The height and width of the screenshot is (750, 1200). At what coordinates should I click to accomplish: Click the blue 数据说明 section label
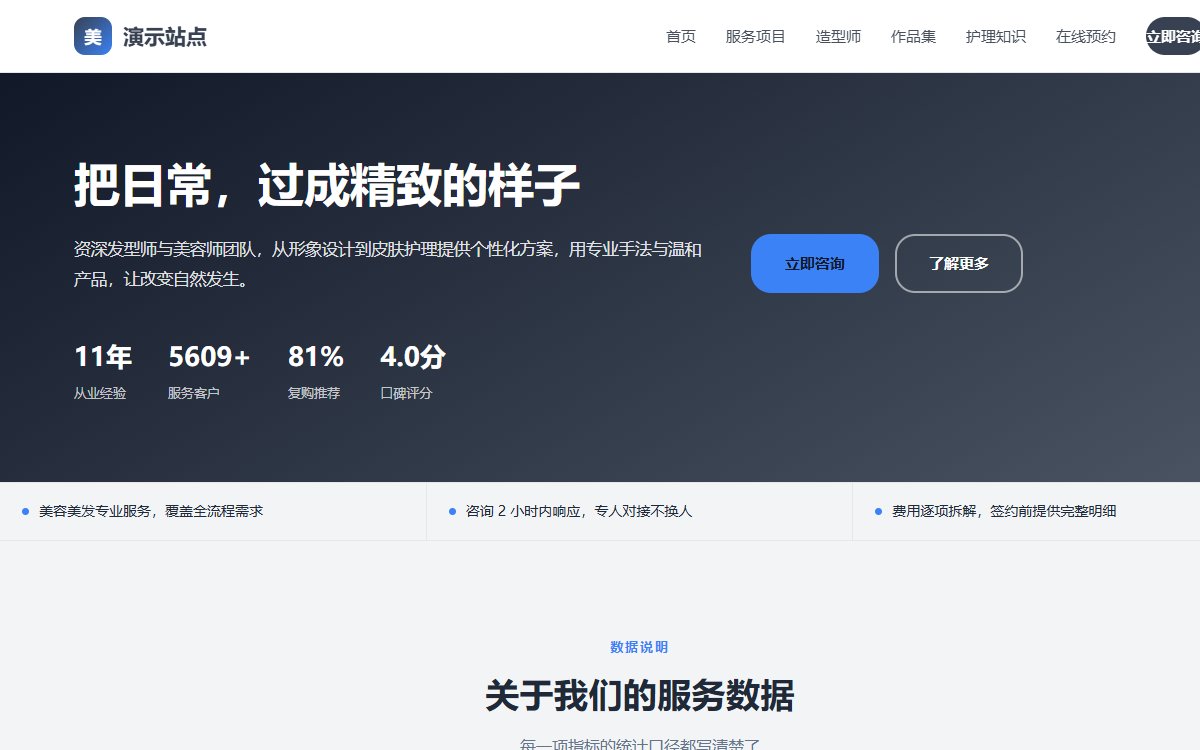[639, 647]
